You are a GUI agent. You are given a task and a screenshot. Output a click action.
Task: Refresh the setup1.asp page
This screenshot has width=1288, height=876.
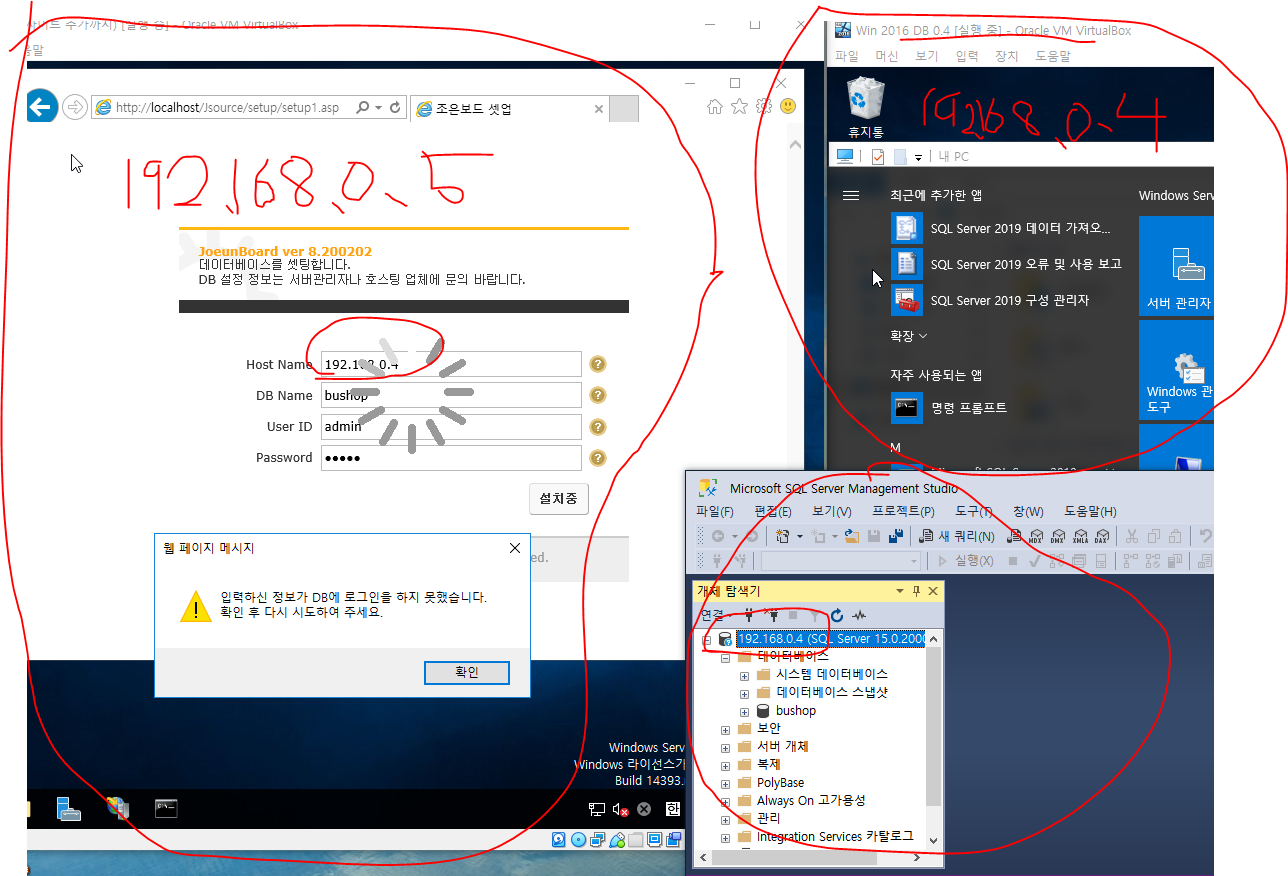pyautogui.click(x=395, y=107)
